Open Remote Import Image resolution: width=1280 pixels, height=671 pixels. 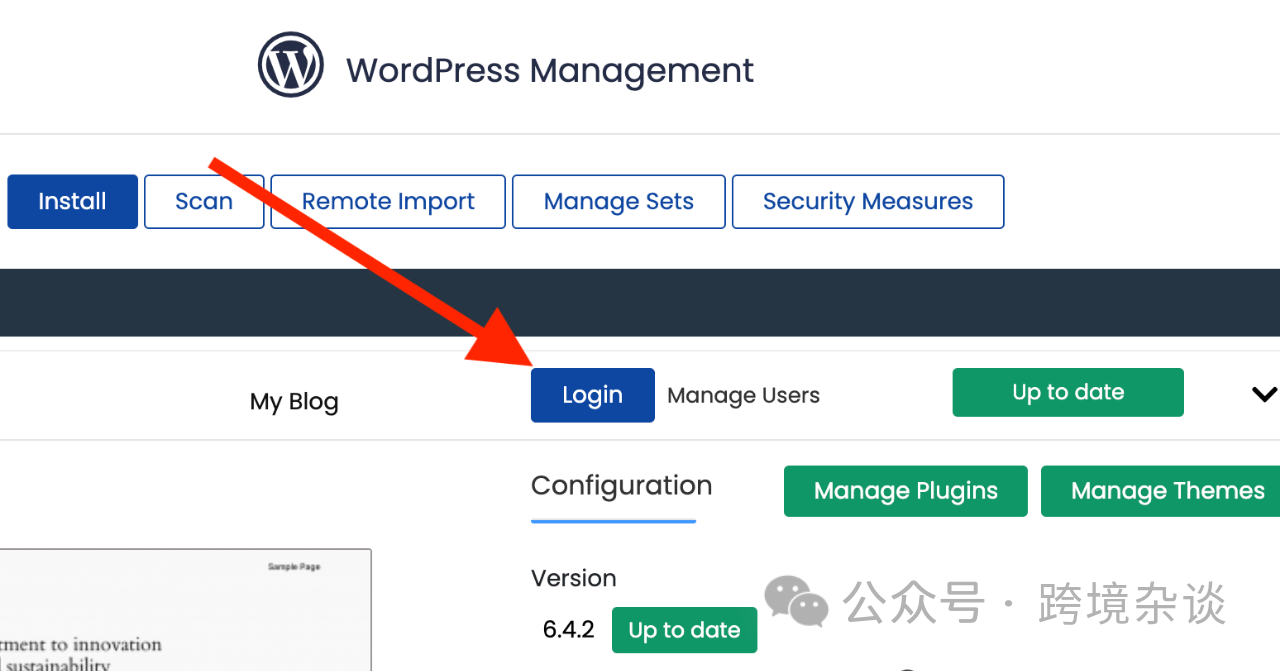[x=388, y=202]
